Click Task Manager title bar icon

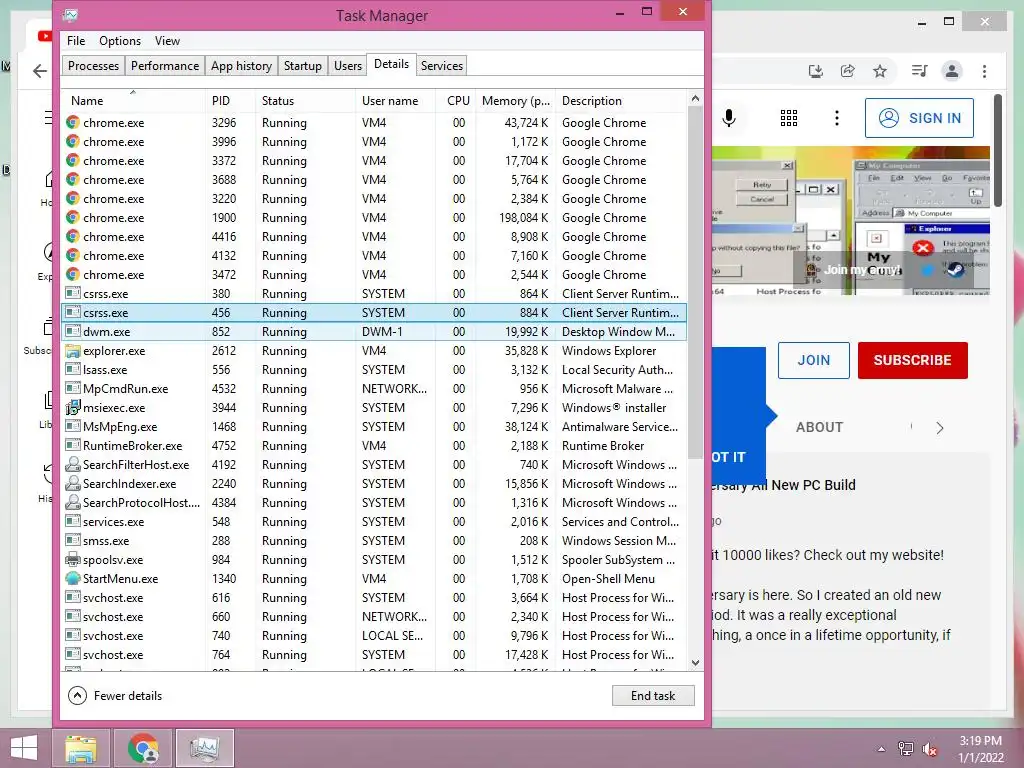tap(71, 15)
